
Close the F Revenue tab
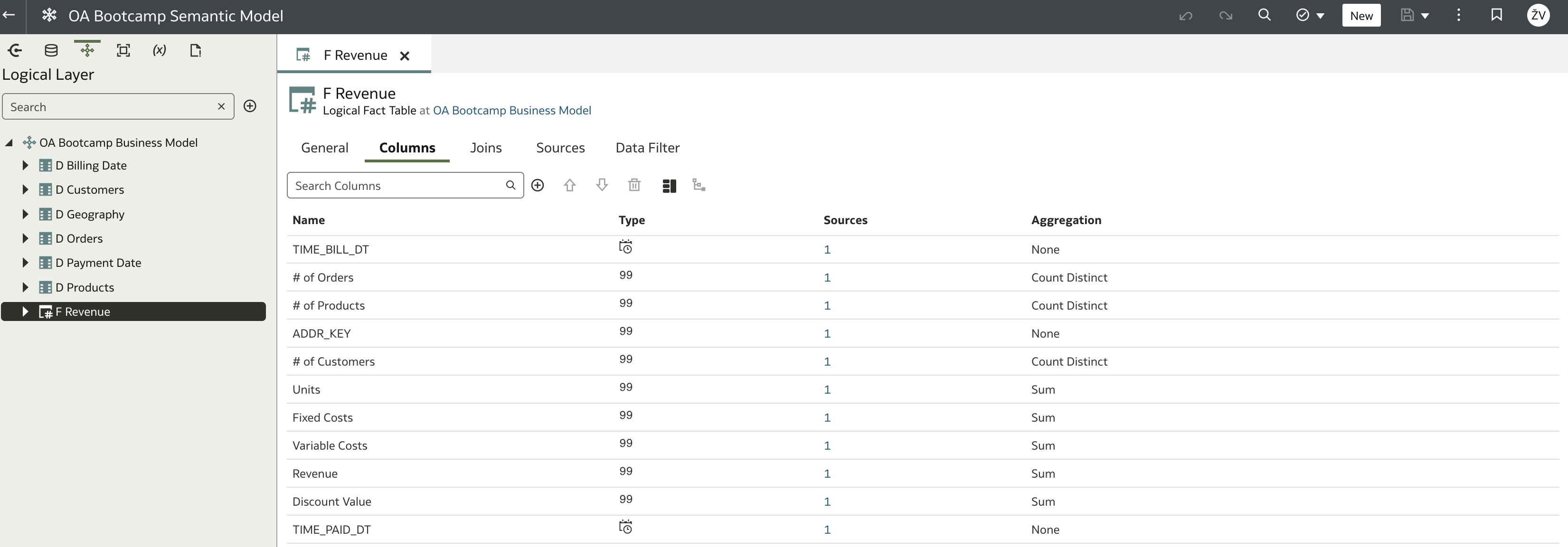(404, 56)
